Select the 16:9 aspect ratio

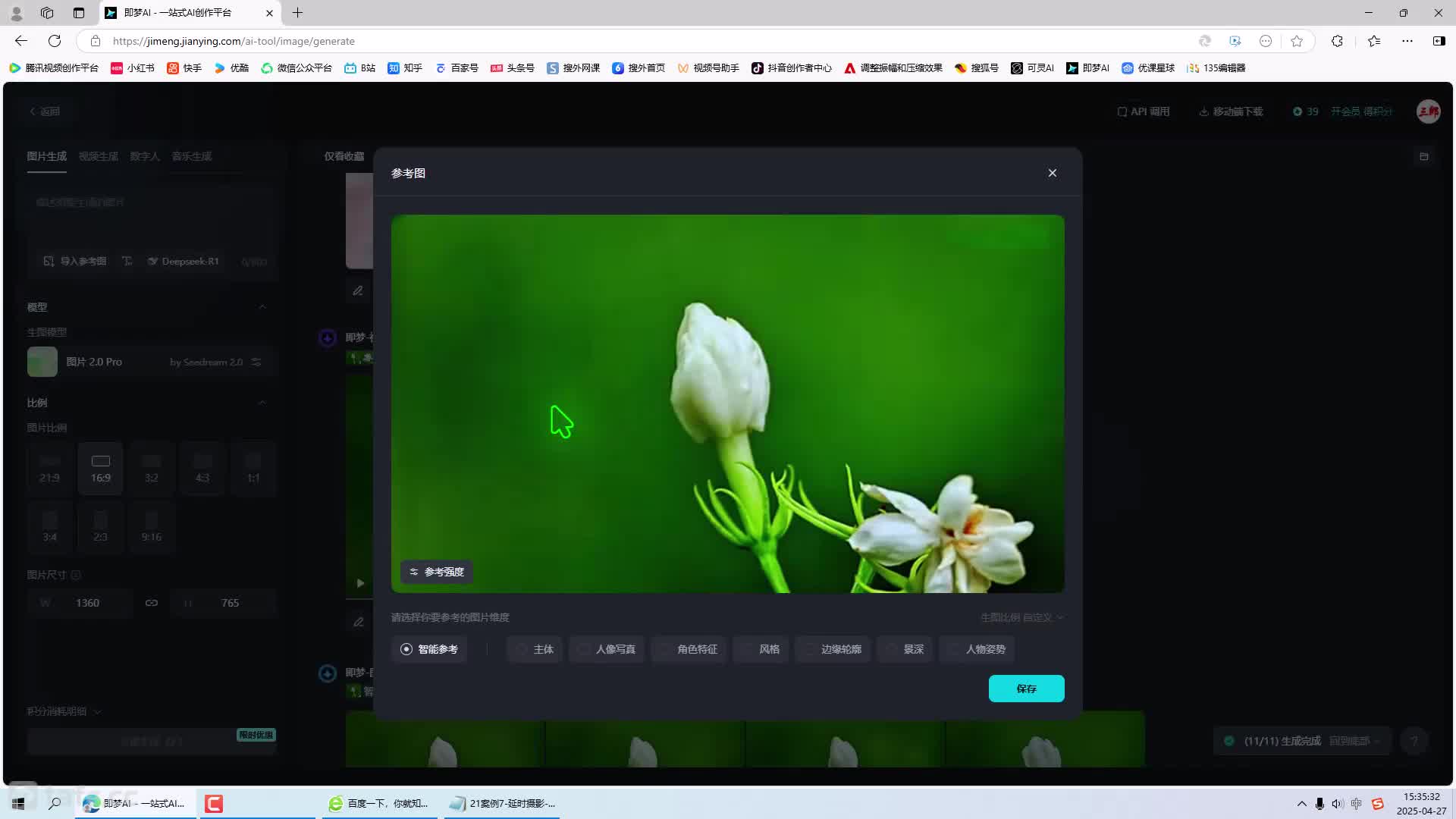pyautogui.click(x=101, y=469)
